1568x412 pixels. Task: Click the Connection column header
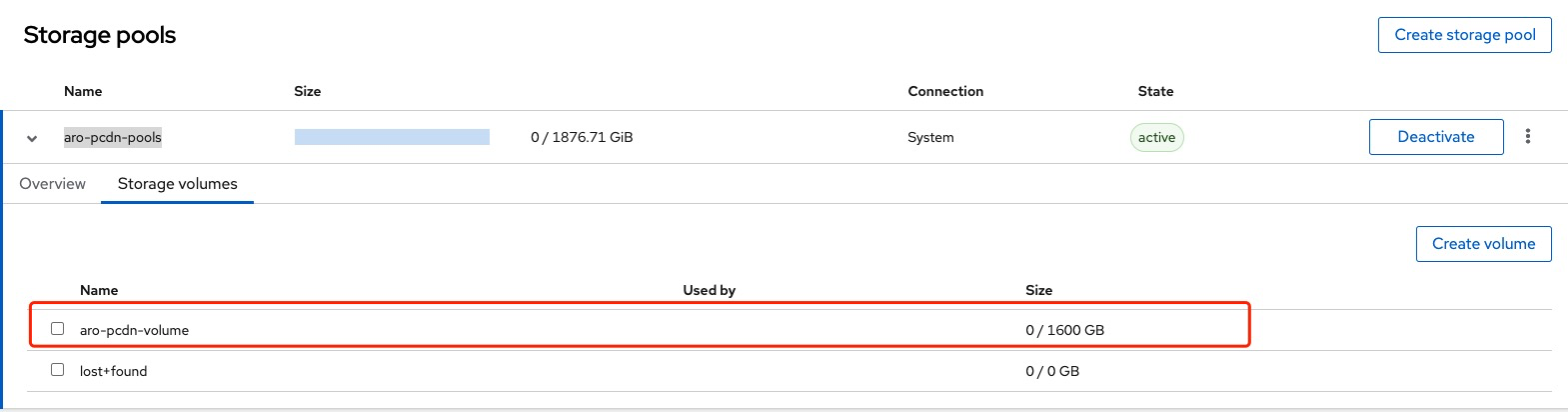pyautogui.click(x=945, y=91)
